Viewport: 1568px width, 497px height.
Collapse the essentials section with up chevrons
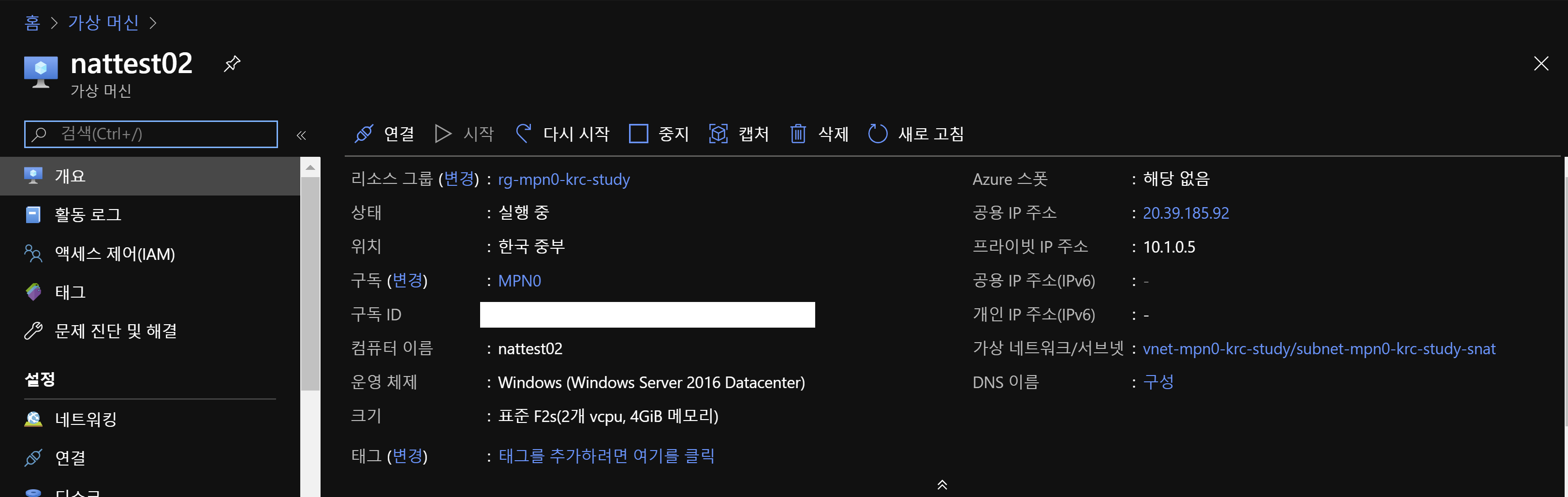[942, 485]
